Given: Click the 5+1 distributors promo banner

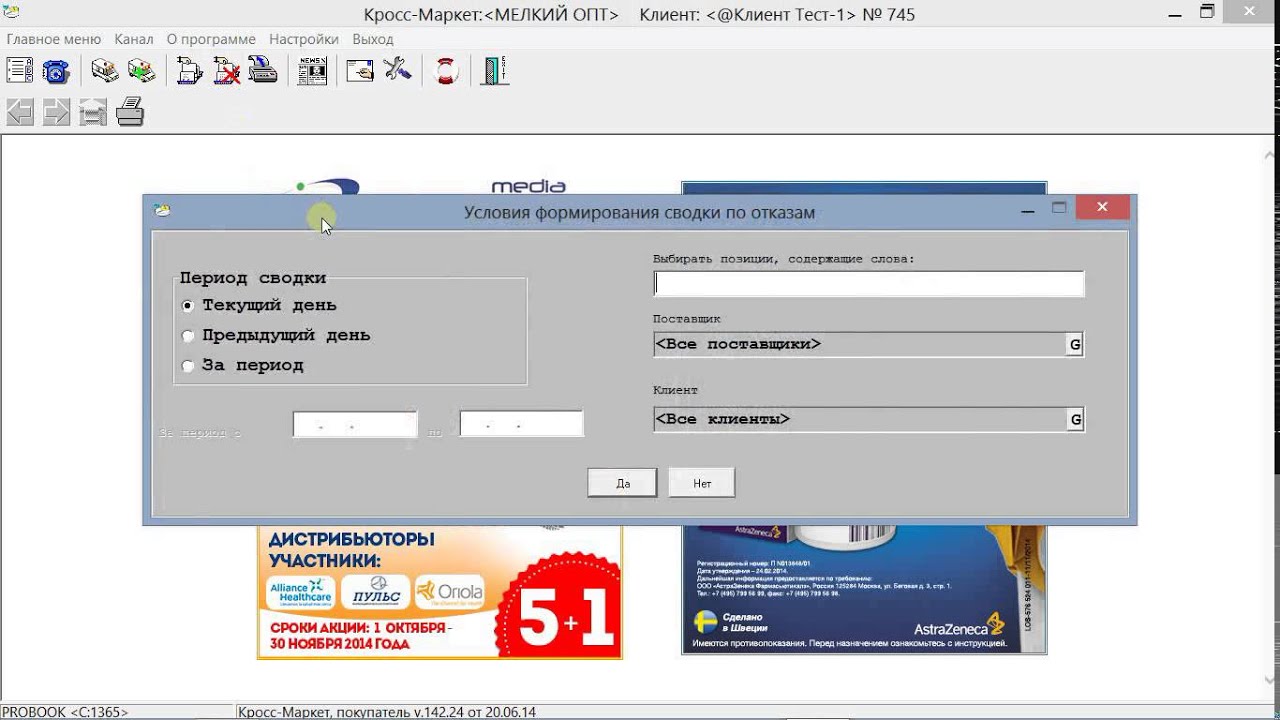Looking at the screenshot, I should tap(440, 591).
